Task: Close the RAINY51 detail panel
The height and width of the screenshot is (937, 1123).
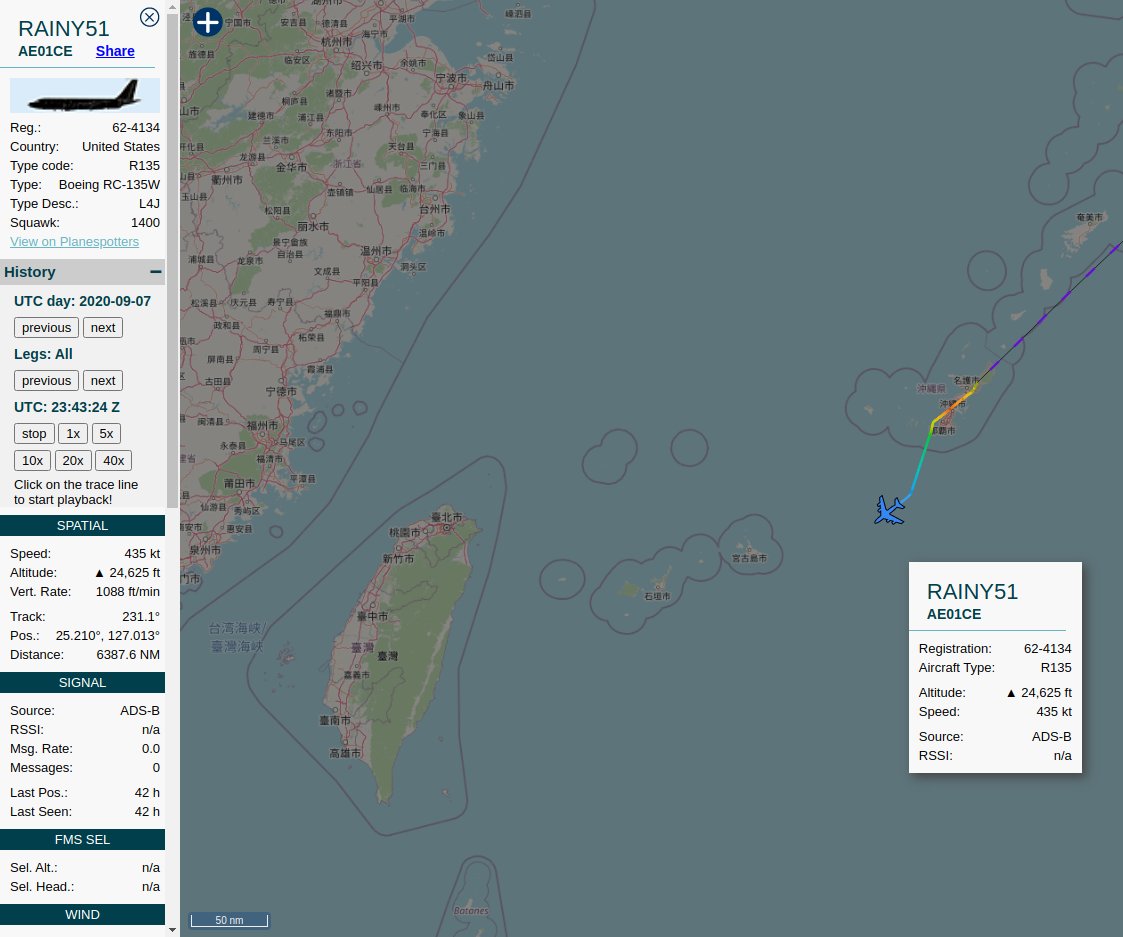Action: [x=149, y=17]
